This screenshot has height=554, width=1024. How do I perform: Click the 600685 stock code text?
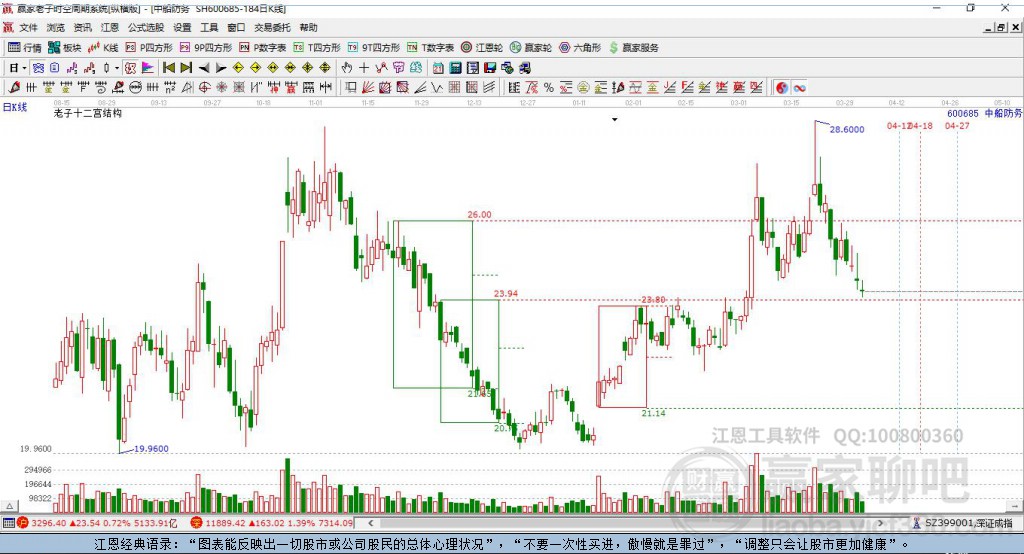[963, 114]
